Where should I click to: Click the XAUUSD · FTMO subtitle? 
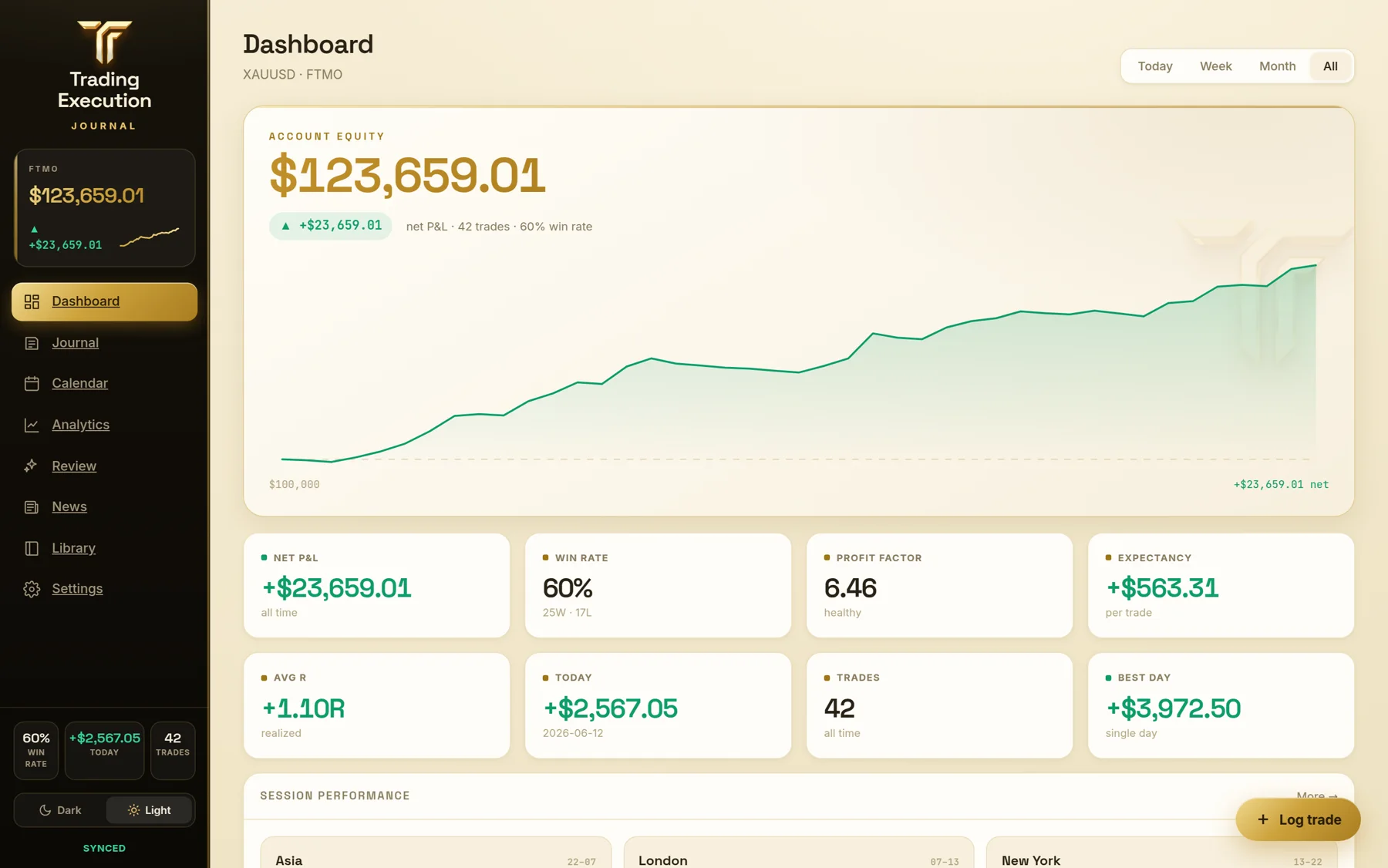point(292,75)
